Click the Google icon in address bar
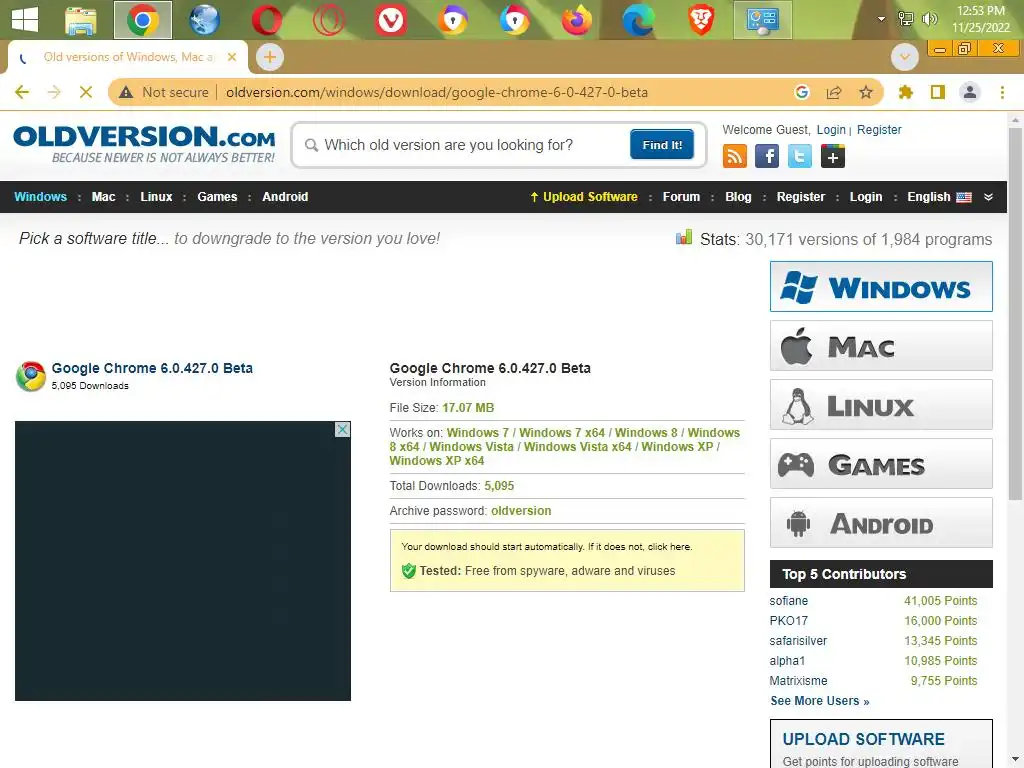 pos(802,92)
